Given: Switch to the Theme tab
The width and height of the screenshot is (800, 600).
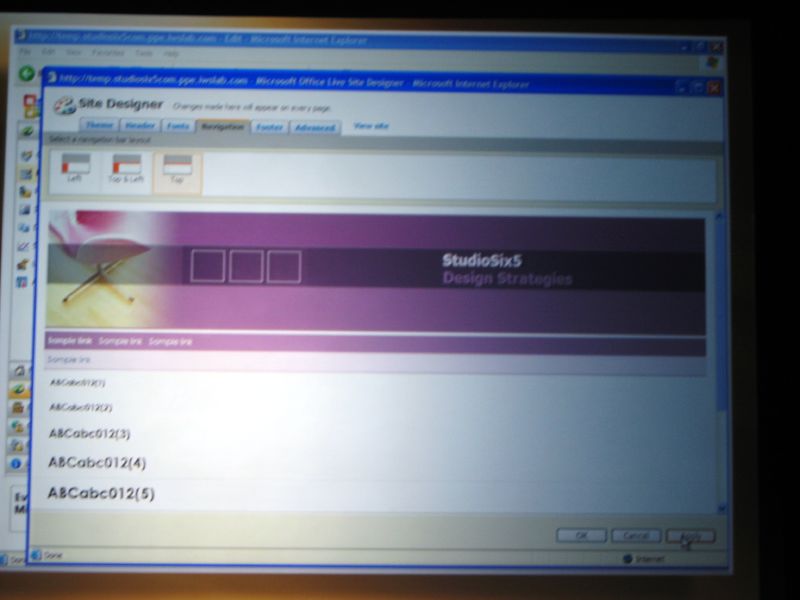Looking at the screenshot, I should click(99, 126).
